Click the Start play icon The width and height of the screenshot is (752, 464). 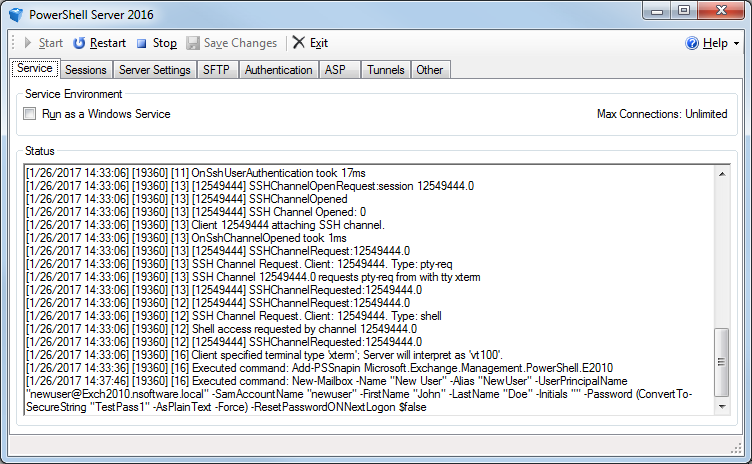(28, 43)
